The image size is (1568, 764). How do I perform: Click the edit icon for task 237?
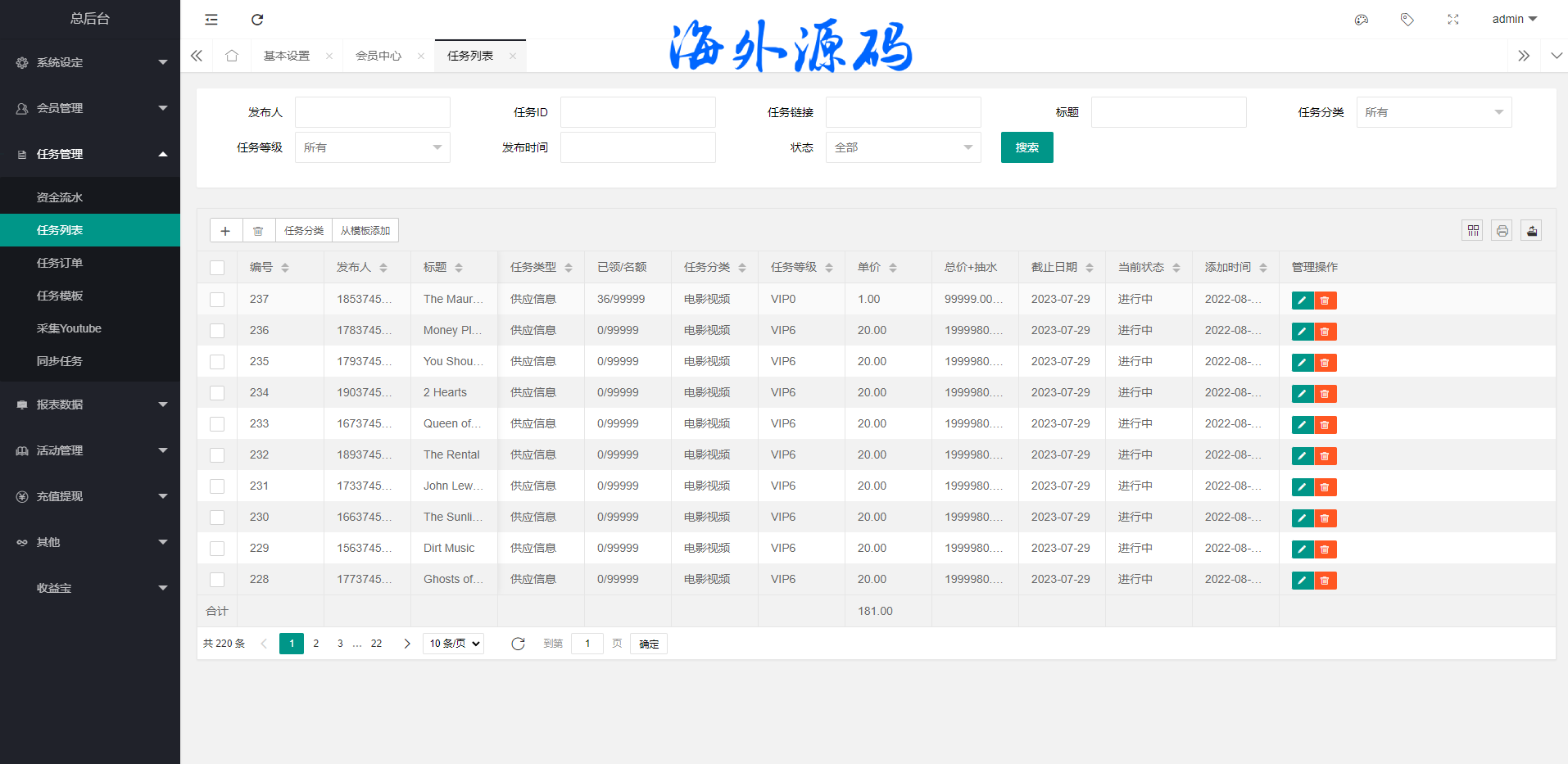pos(1302,301)
